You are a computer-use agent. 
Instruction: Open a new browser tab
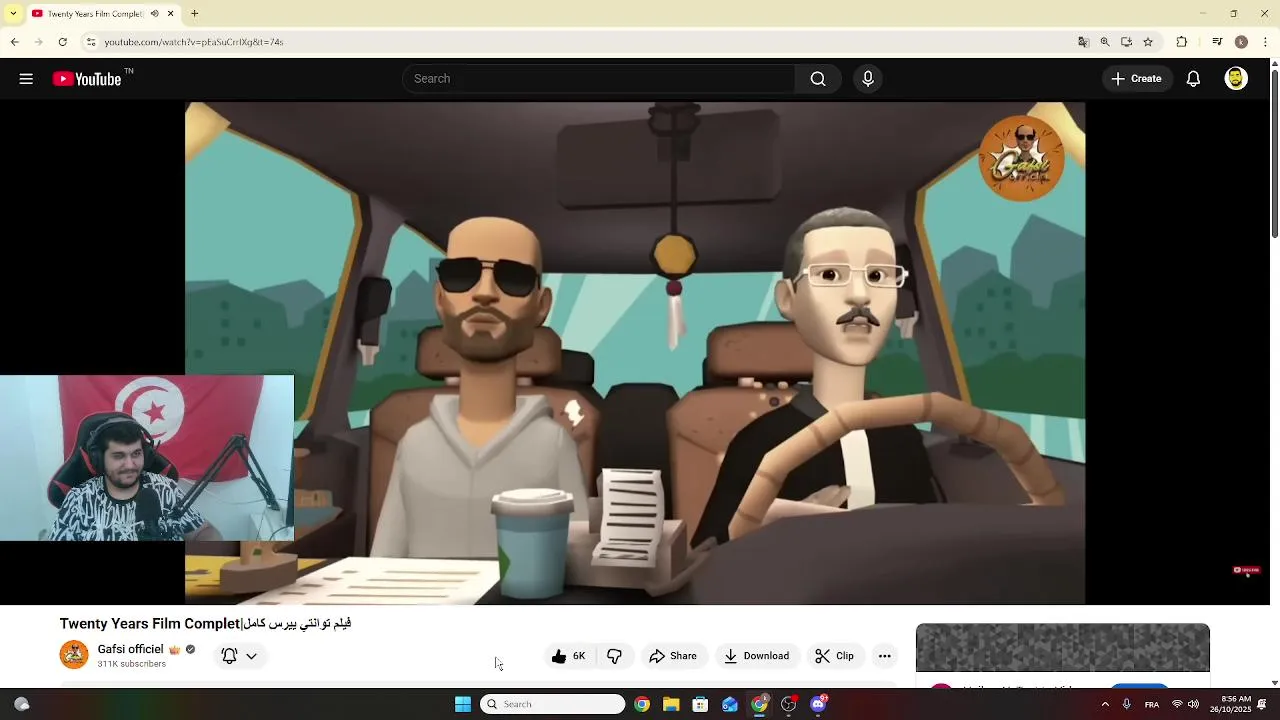click(195, 14)
